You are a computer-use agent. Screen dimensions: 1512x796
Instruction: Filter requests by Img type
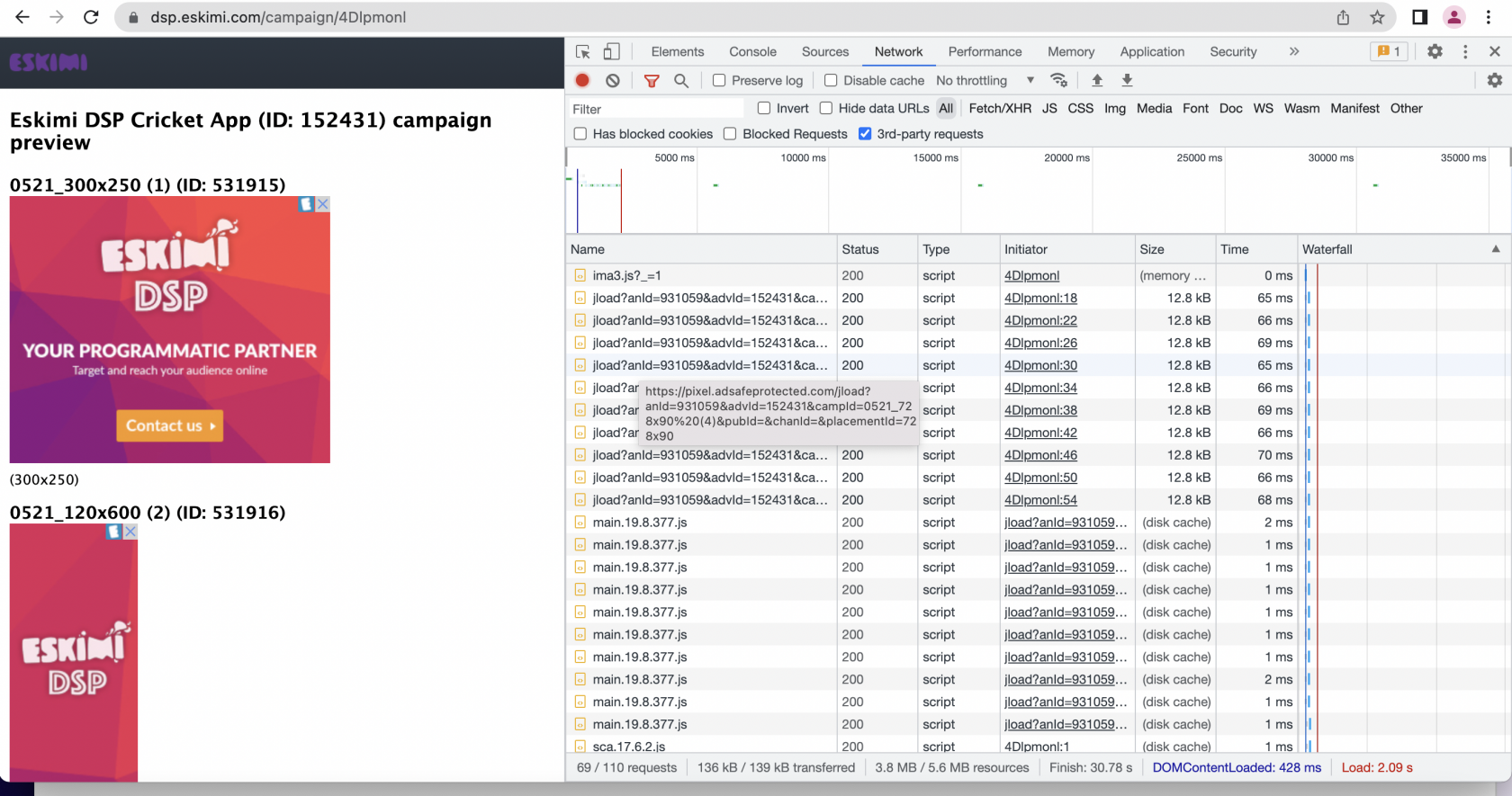click(x=1115, y=108)
